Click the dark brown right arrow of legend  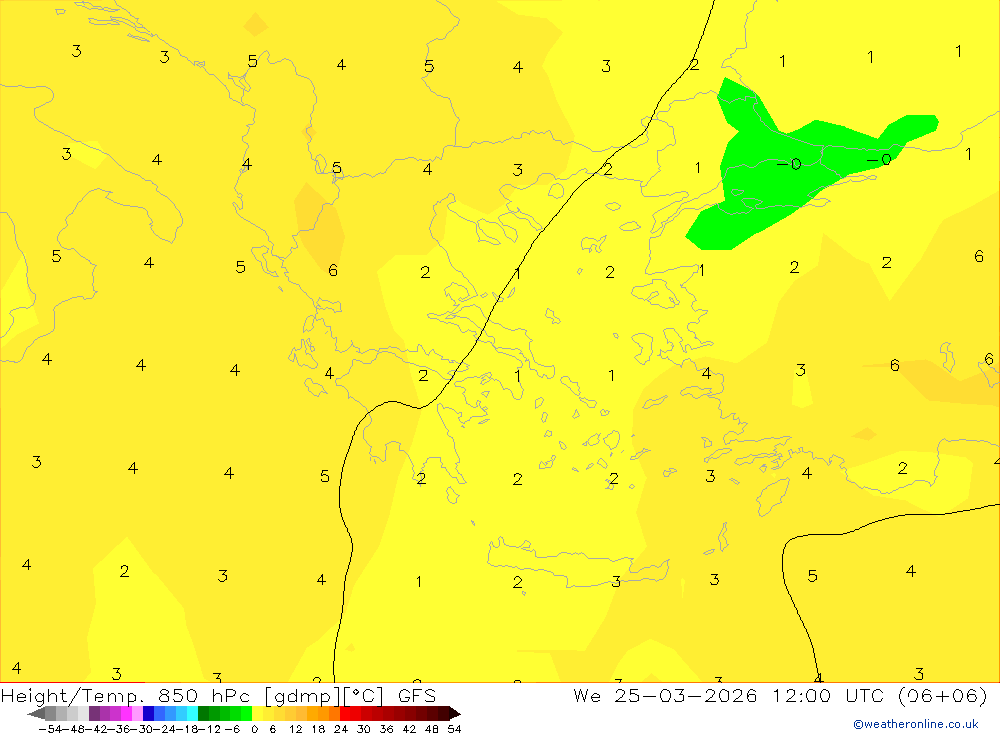click(455, 713)
